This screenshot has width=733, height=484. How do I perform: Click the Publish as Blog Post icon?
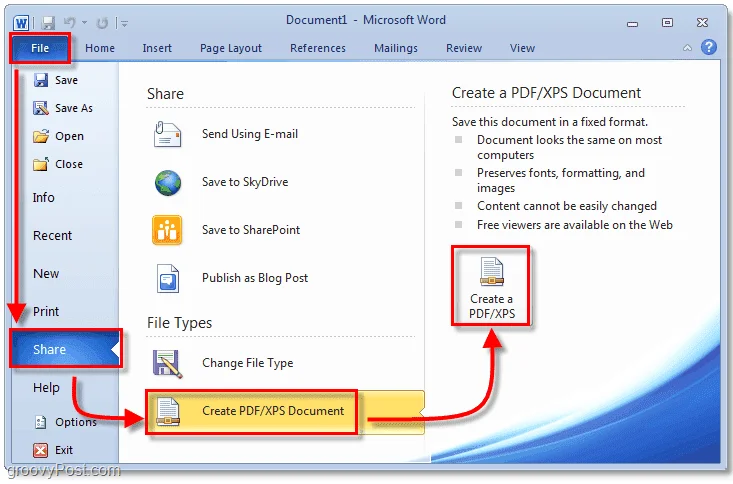pyautogui.click(x=167, y=278)
